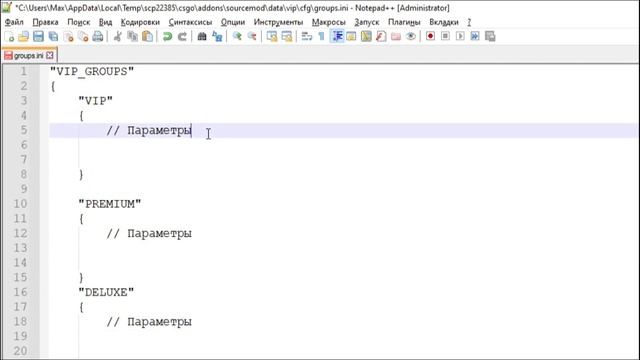Click the Copy toolbar icon

point(133,37)
